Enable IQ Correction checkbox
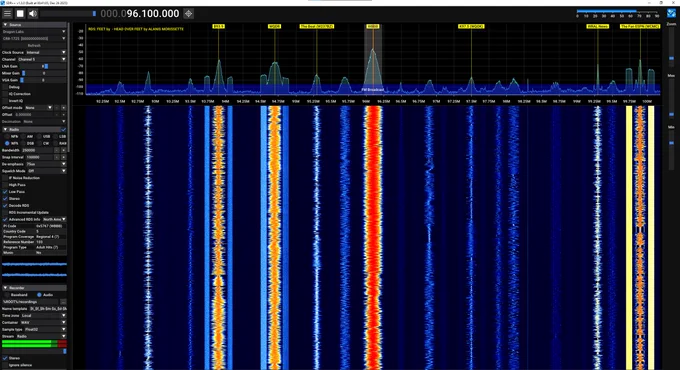680x370 pixels. (5, 94)
